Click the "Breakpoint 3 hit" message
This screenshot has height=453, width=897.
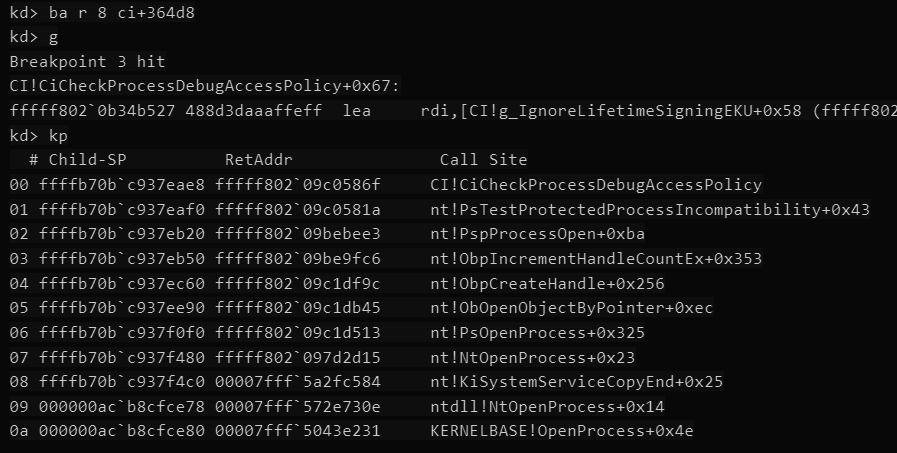pos(87,62)
